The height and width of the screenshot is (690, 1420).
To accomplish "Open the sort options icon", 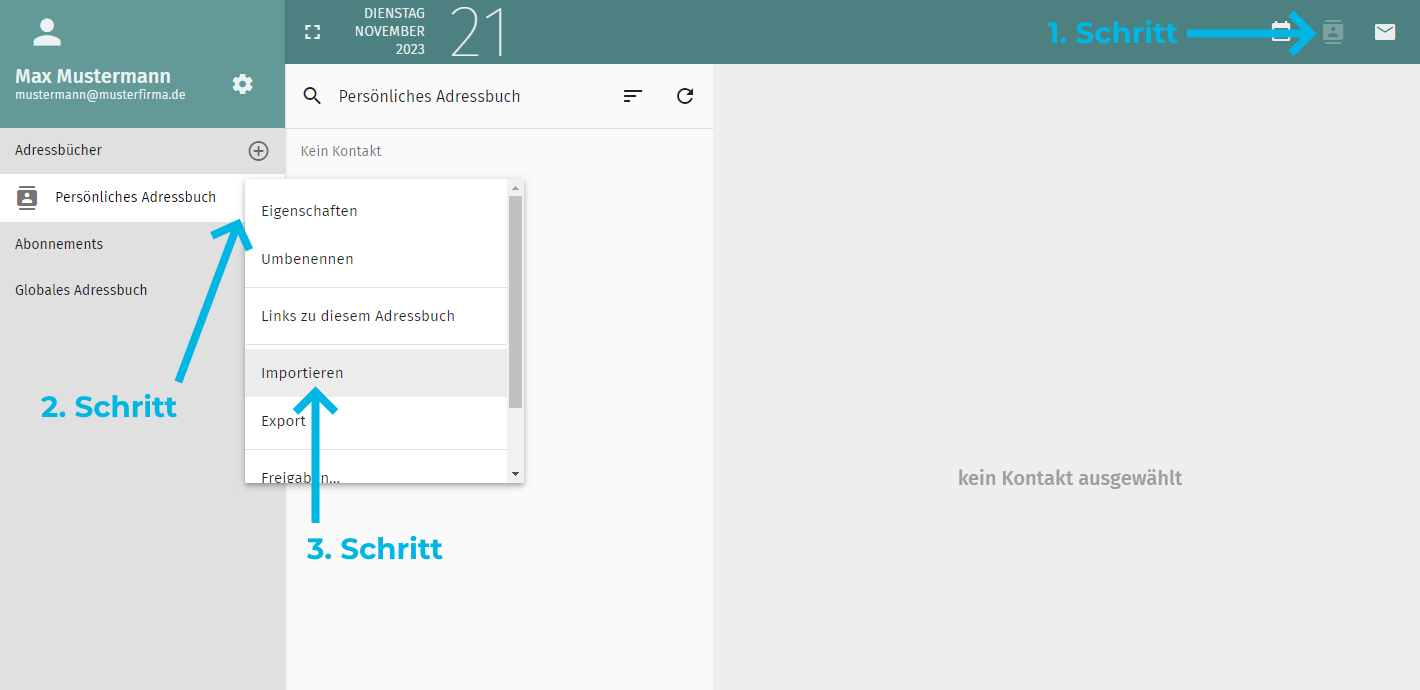I will pyautogui.click(x=633, y=96).
